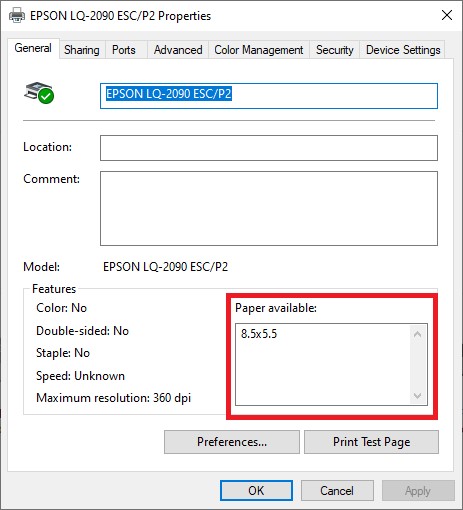Screen dimensions: 463x510
Task: Click the Print Test Page button
Action: pyautogui.click(x=371, y=442)
